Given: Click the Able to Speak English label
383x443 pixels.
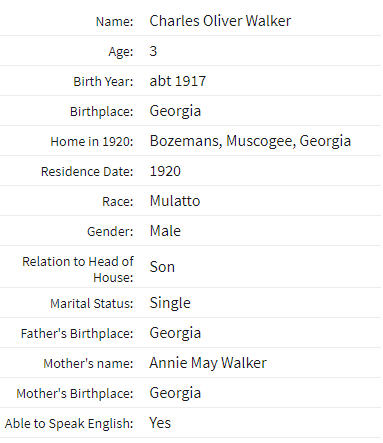Looking at the screenshot, I should point(69,424).
